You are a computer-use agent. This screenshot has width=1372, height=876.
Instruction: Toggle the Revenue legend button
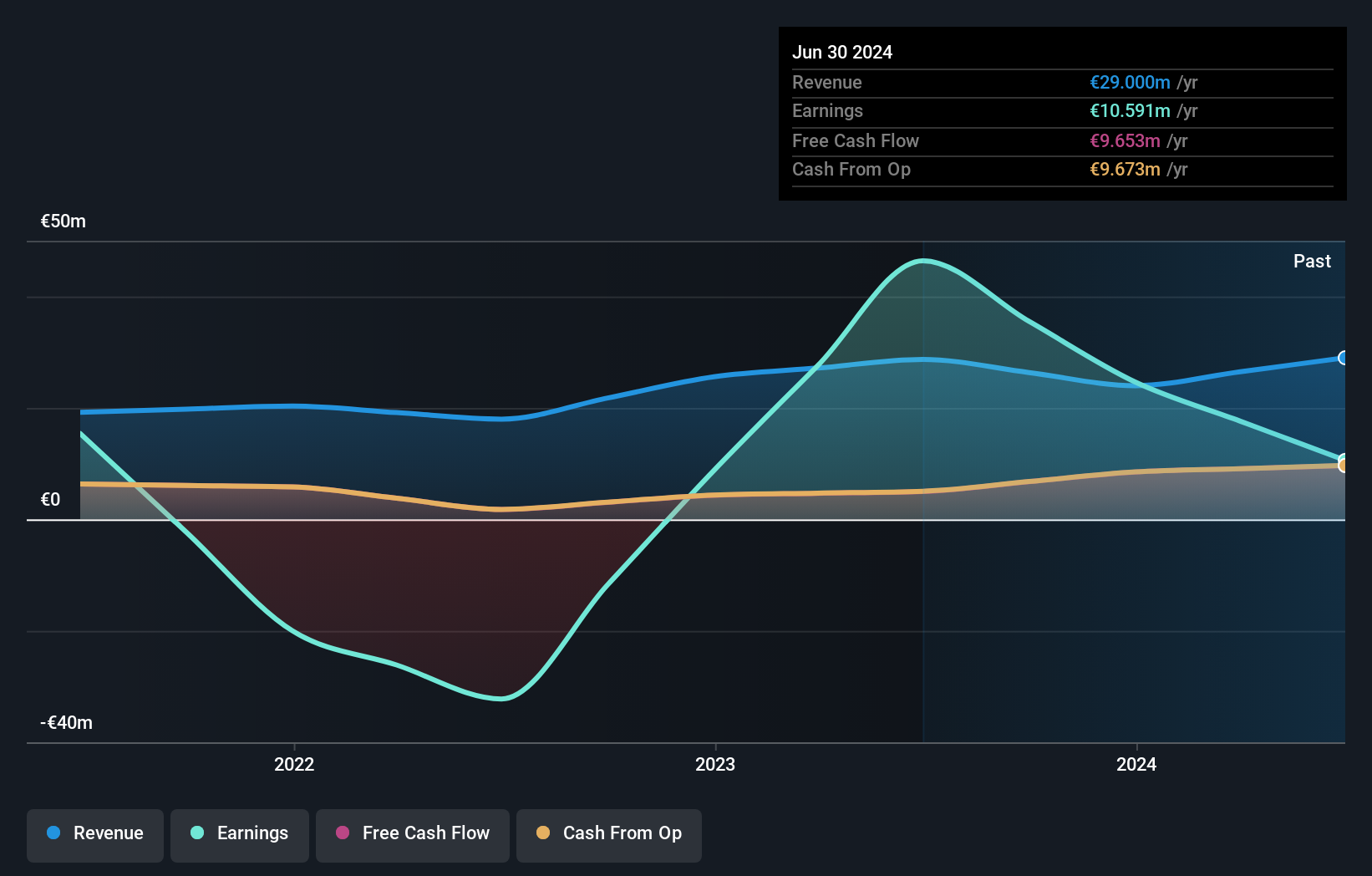point(95,835)
